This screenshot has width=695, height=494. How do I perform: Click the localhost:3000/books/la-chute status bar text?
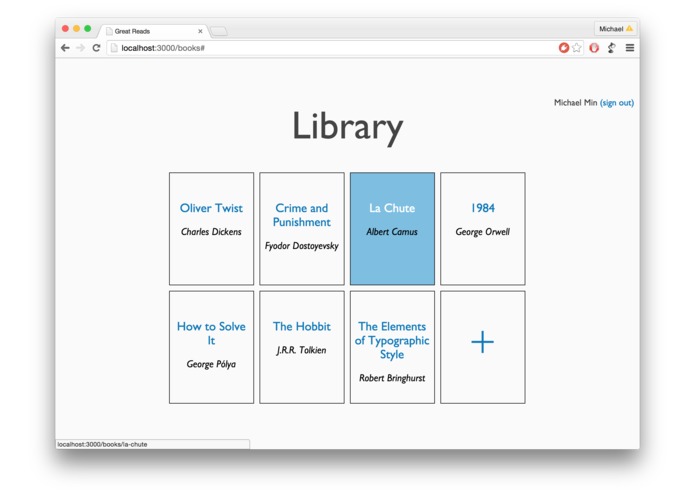click(x=102, y=444)
